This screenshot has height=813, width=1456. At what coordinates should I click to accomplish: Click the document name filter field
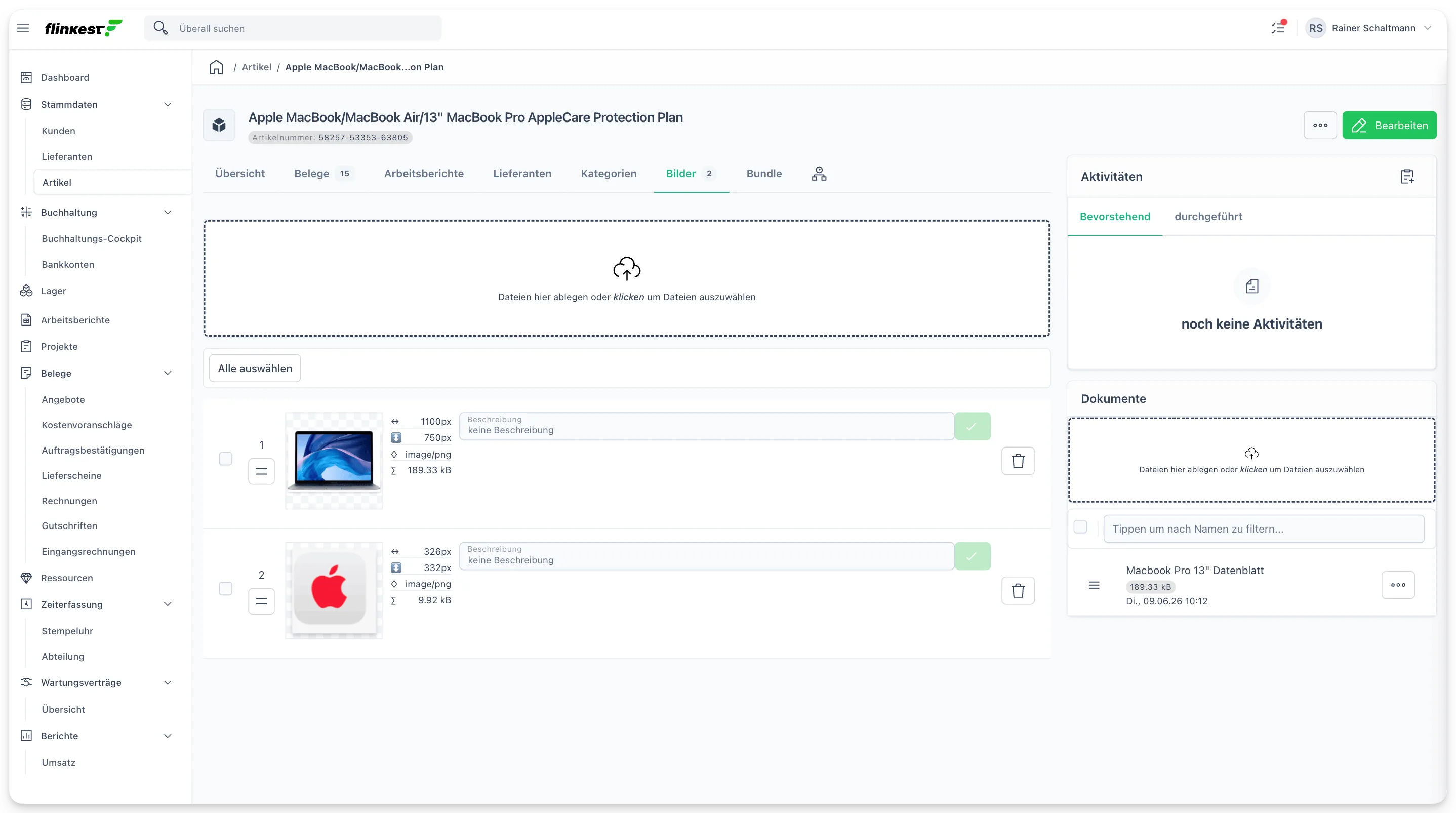pos(1264,529)
